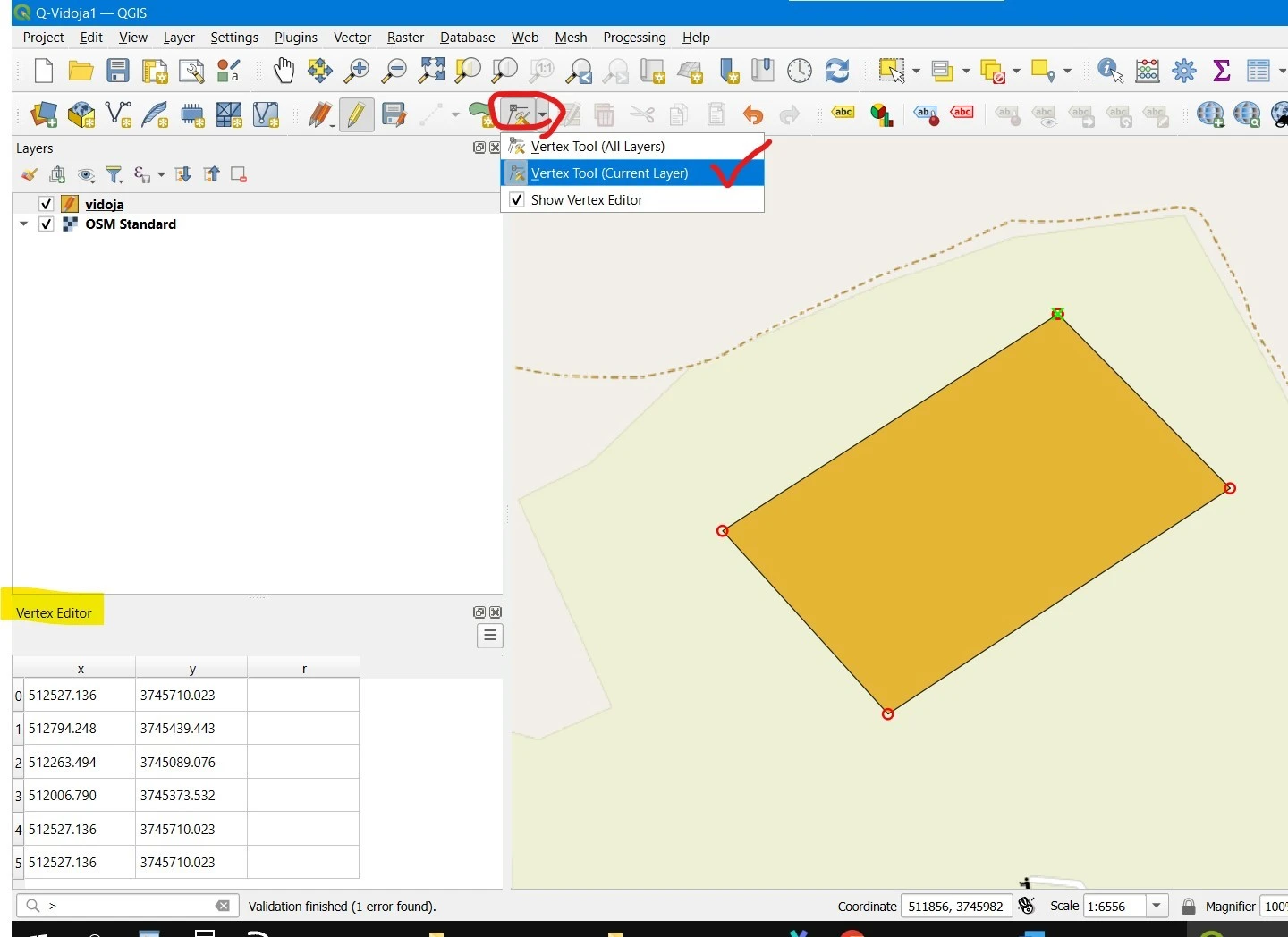Open the Select by Location dropdown arrow
This screenshot has height=937, width=1288.
point(1067,71)
